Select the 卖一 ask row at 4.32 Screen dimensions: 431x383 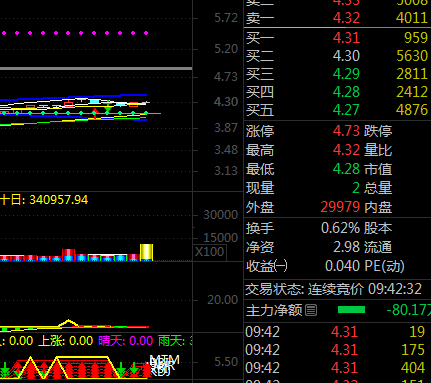pyautogui.click(x=337, y=18)
